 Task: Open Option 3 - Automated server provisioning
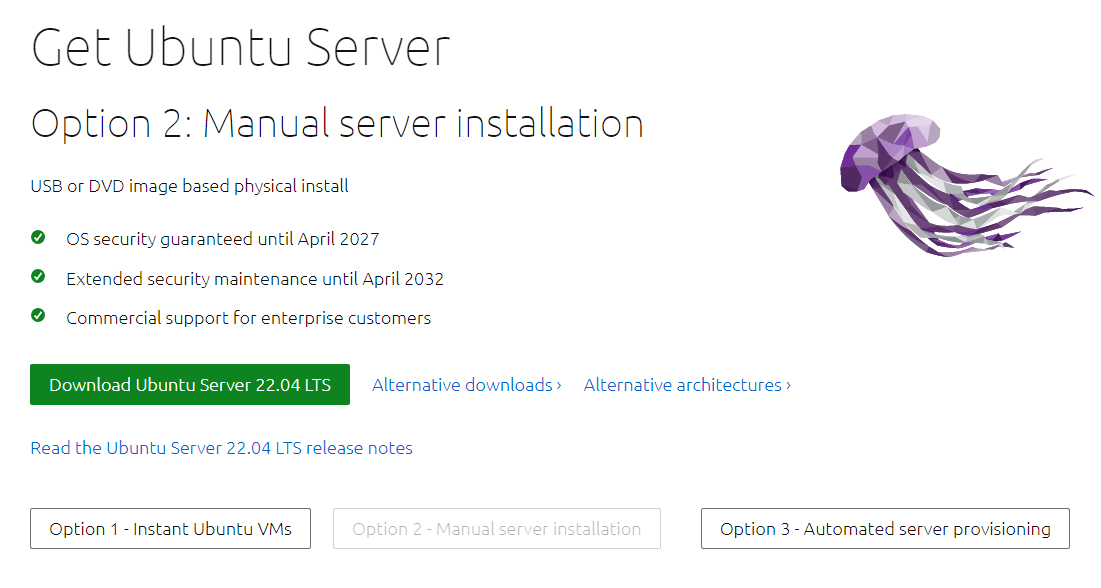click(885, 529)
